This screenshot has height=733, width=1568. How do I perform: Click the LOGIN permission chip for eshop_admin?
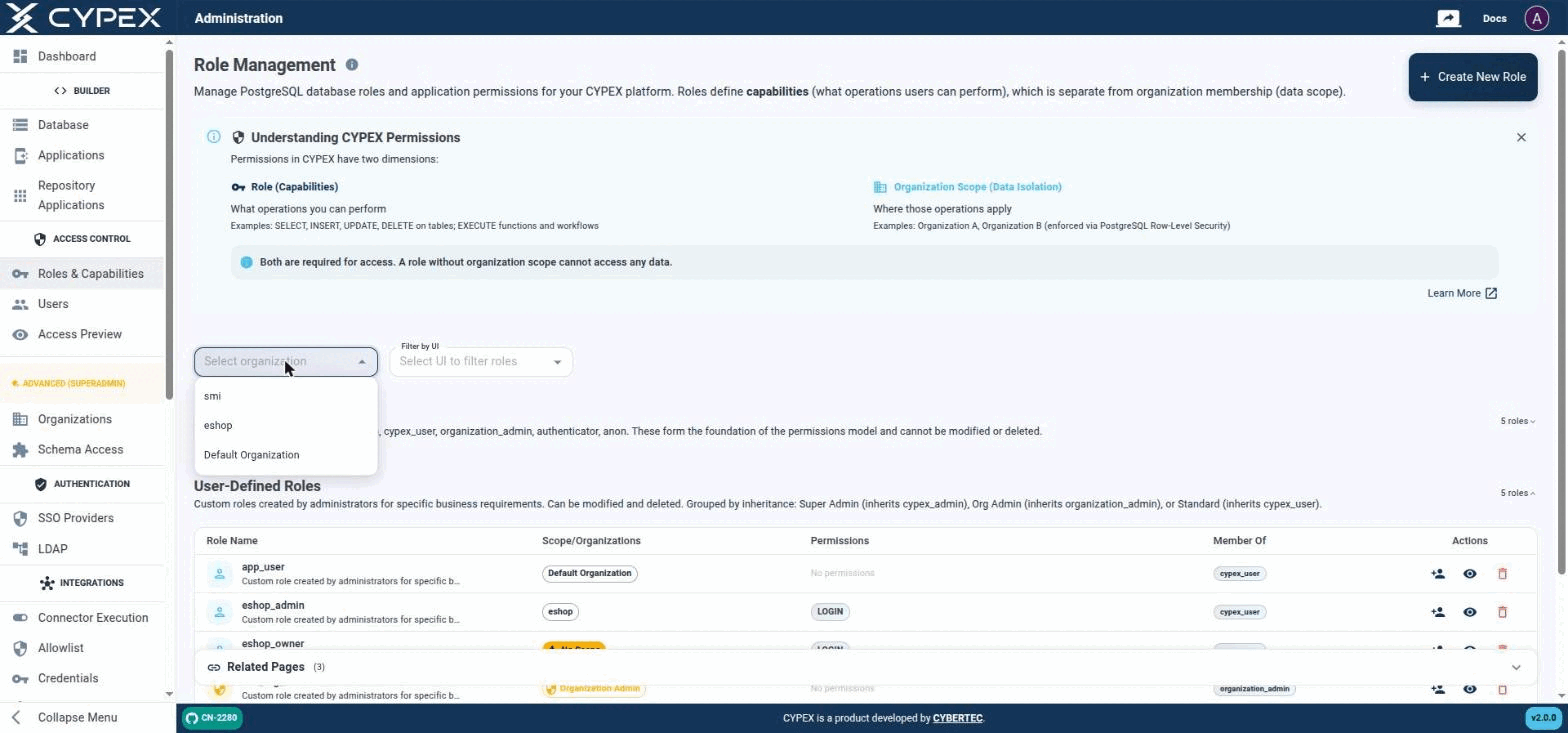pyautogui.click(x=830, y=612)
